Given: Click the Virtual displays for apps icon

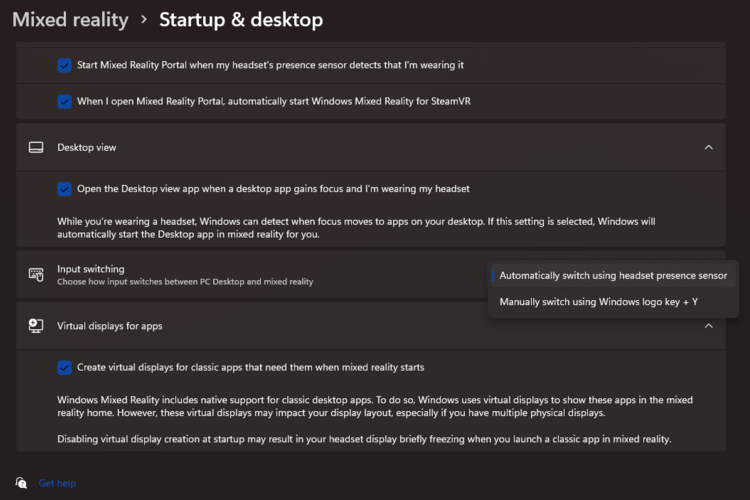Looking at the screenshot, I should (36, 325).
